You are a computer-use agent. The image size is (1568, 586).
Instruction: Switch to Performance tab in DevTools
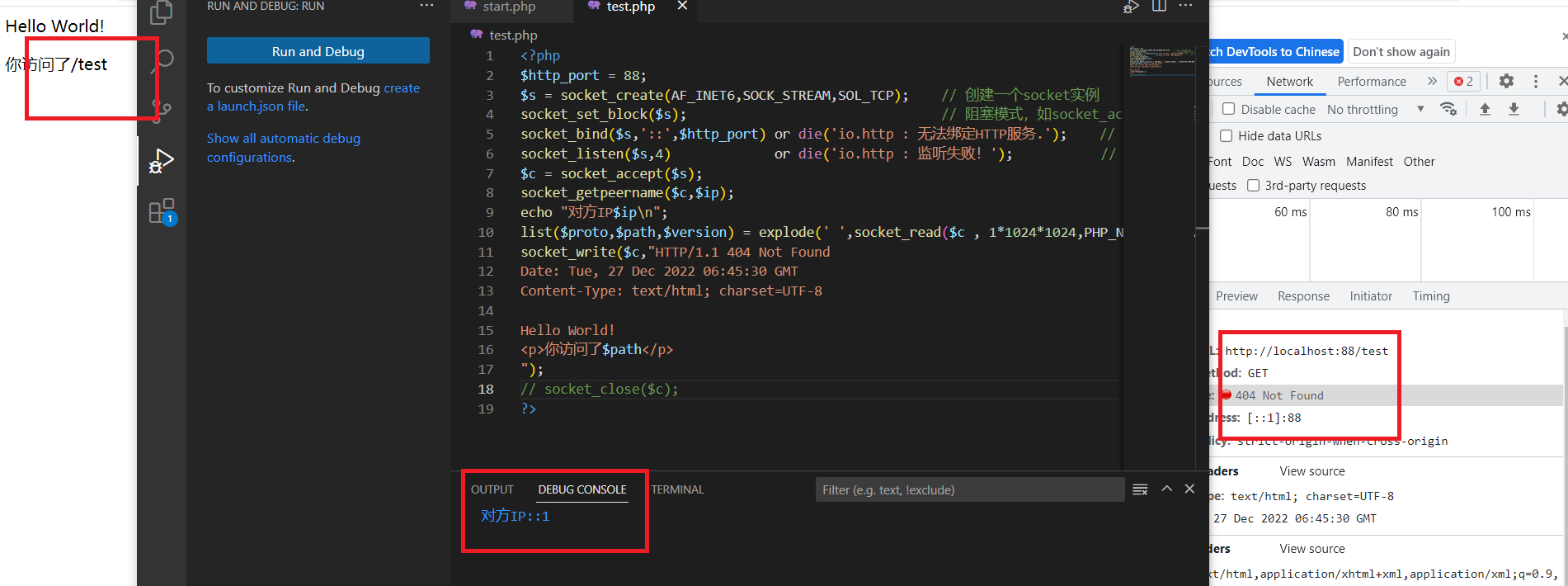click(x=1372, y=81)
